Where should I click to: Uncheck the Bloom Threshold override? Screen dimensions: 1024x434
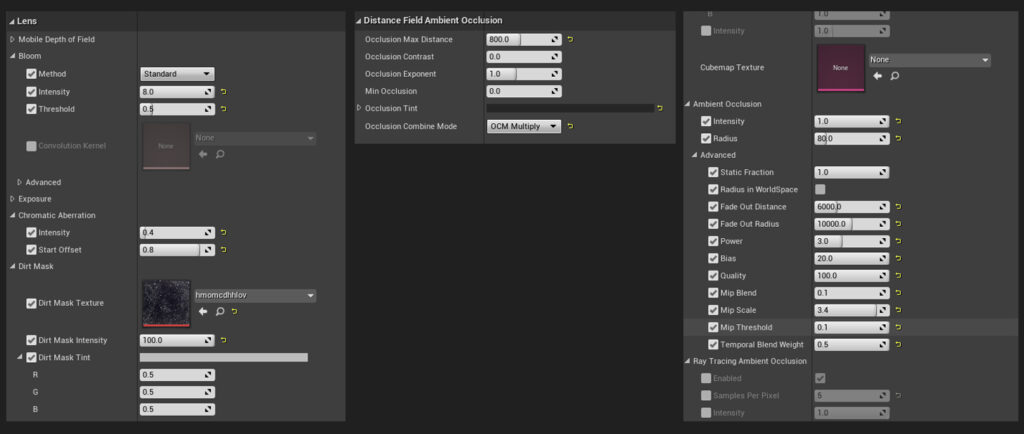pyautogui.click(x=31, y=109)
